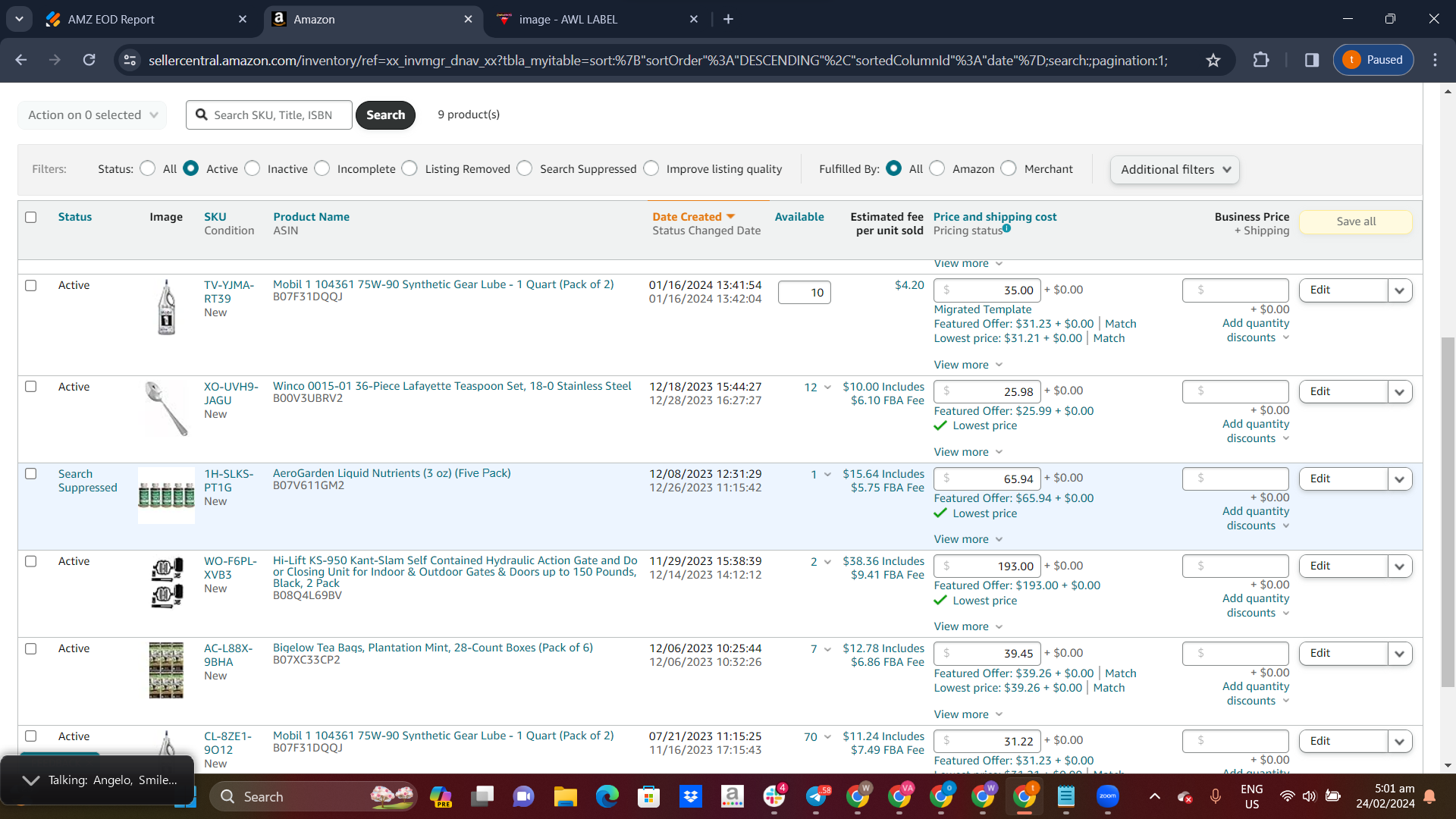Open the Action on 0 selected dropdown
The height and width of the screenshot is (819, 1456).
coord(92,115)
